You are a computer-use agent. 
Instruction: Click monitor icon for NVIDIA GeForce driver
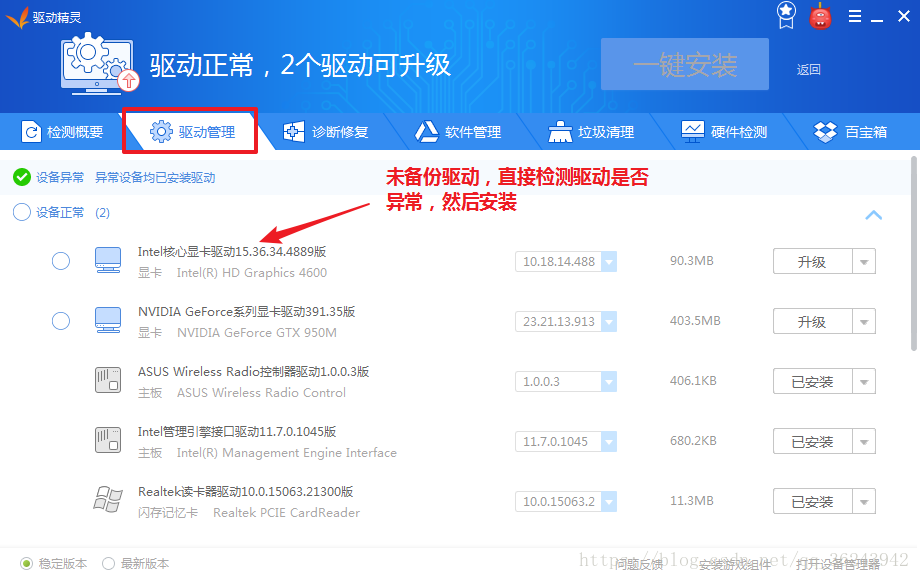108,320
